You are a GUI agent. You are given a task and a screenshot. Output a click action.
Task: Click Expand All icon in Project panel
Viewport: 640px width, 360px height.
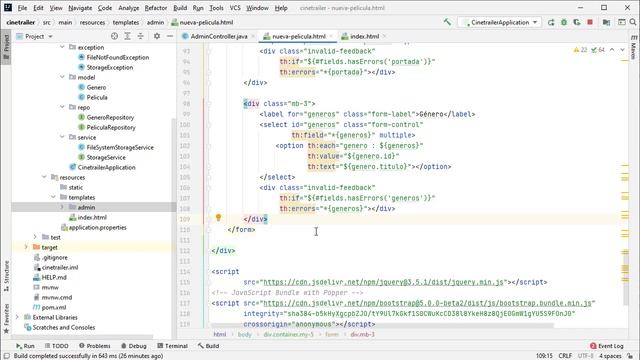pos(127,36)
